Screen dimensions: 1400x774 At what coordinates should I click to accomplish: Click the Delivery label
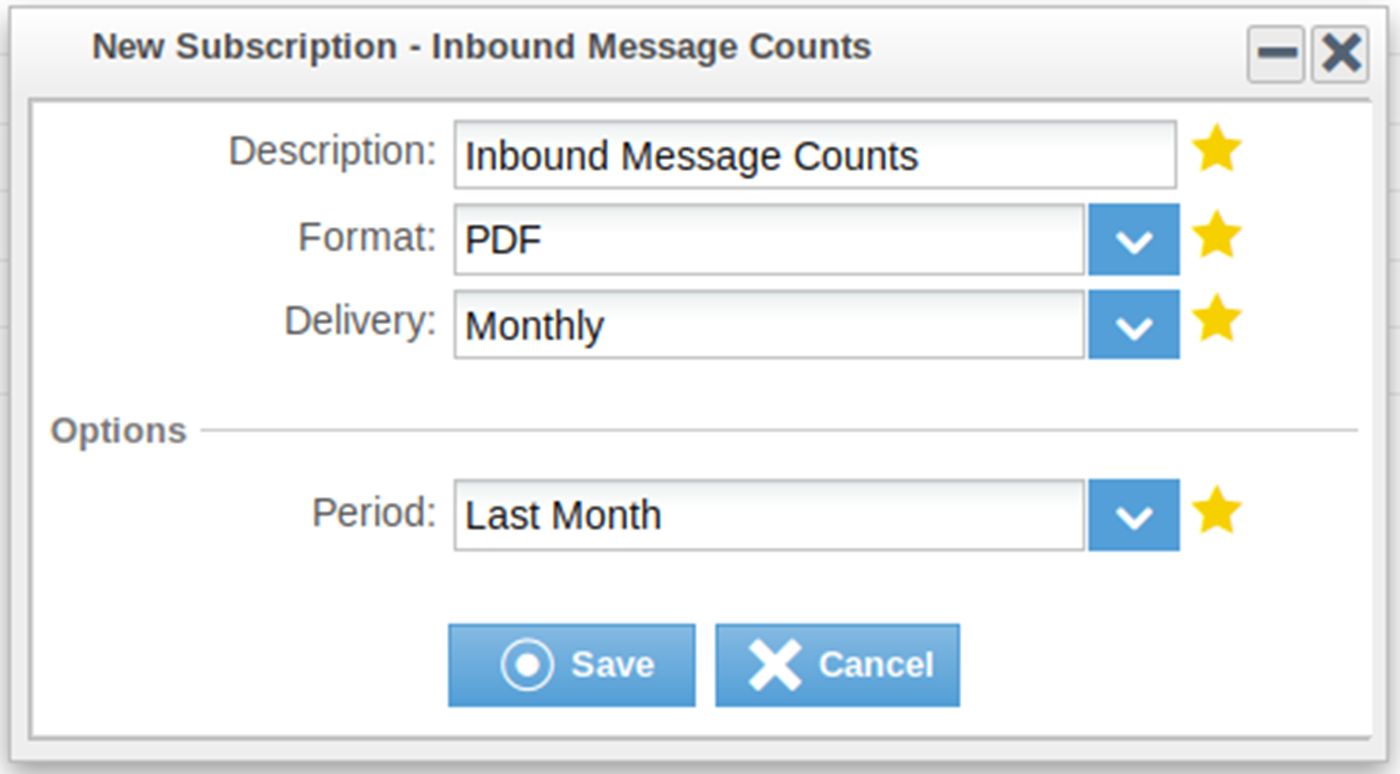point(360,321)
